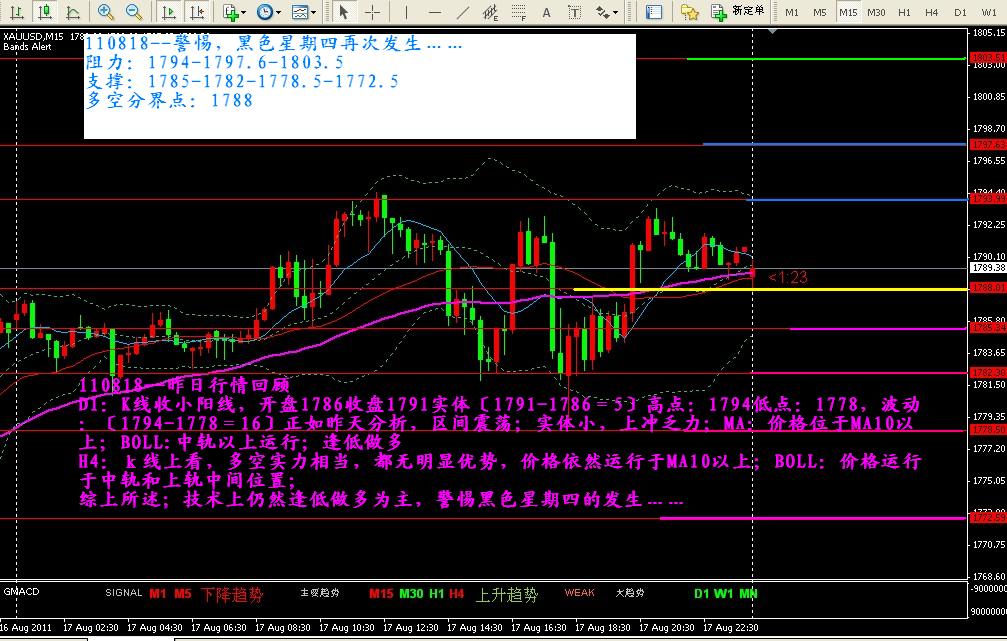The image size is (1007, 641).
Task: Expand the arrows dropdown arrow
Action: 616,12
